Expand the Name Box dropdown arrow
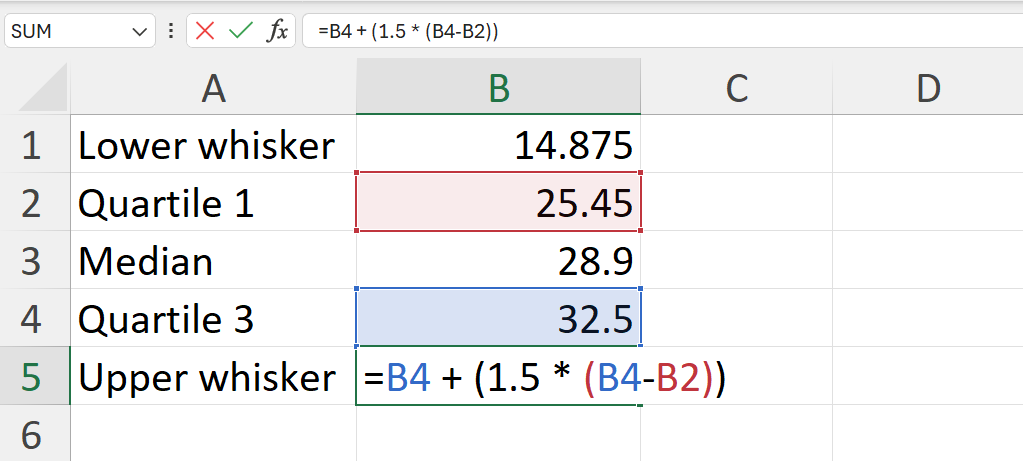Image resolution: width=1023 pixels, height=461 pixels. point(140,31)
